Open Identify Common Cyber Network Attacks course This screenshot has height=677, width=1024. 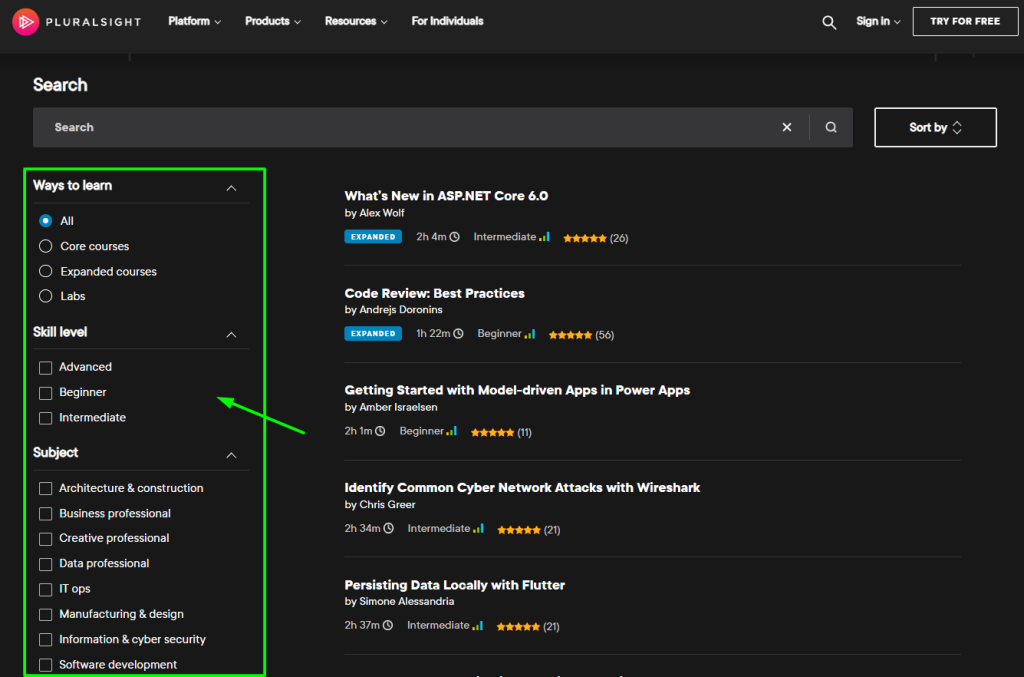tap(522, 488)
